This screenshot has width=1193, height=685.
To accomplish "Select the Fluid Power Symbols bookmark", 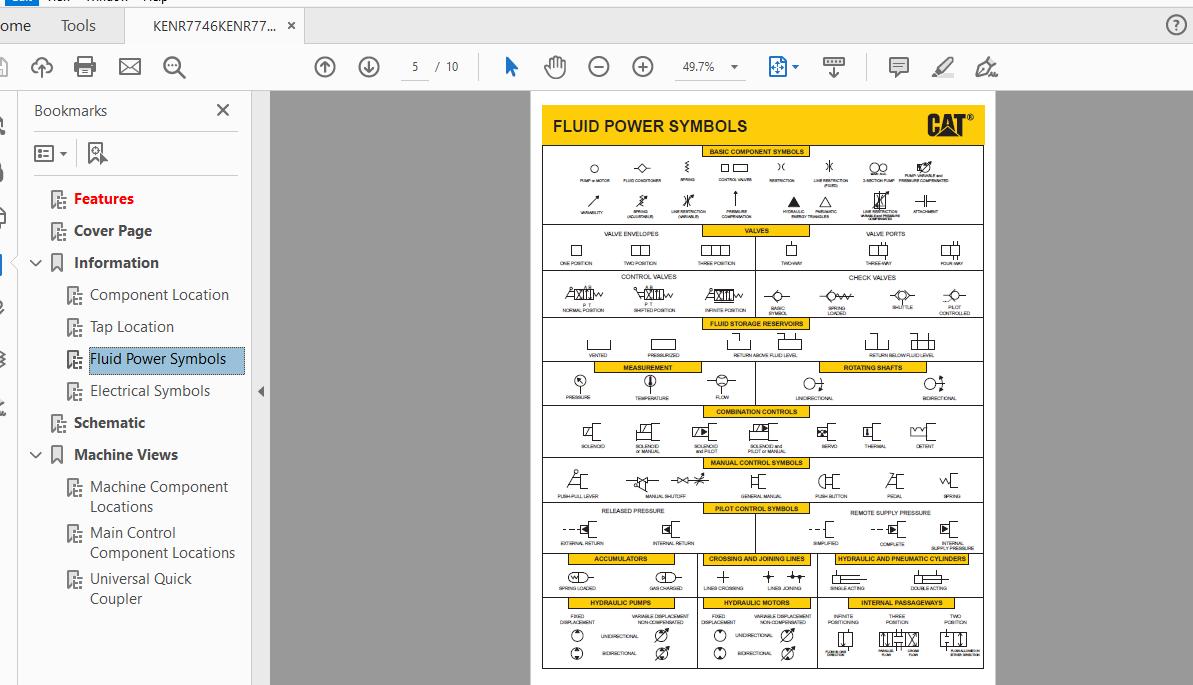I will (158, 358).
